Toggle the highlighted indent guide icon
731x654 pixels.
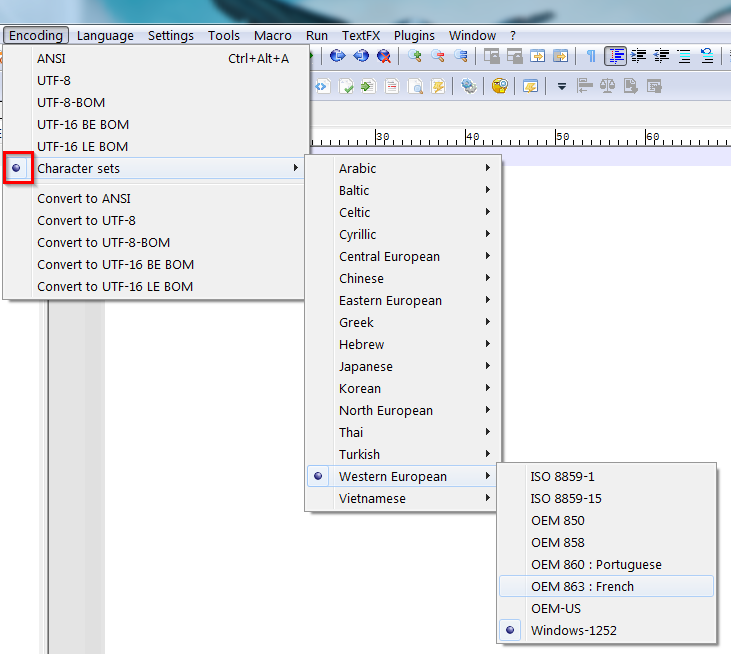click(x=616, y=57)
